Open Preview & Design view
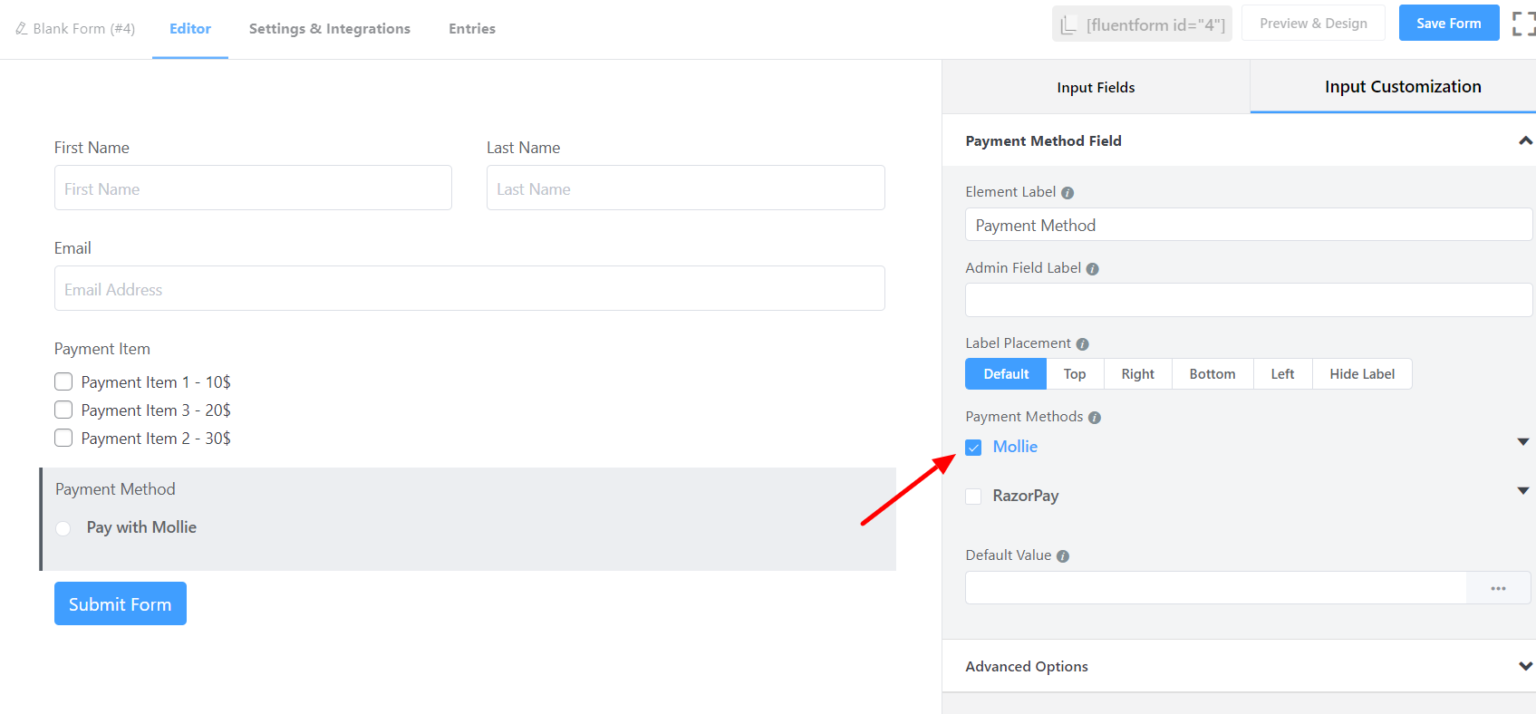This screenshot has height=714, width=1536. coord(1313,22)
